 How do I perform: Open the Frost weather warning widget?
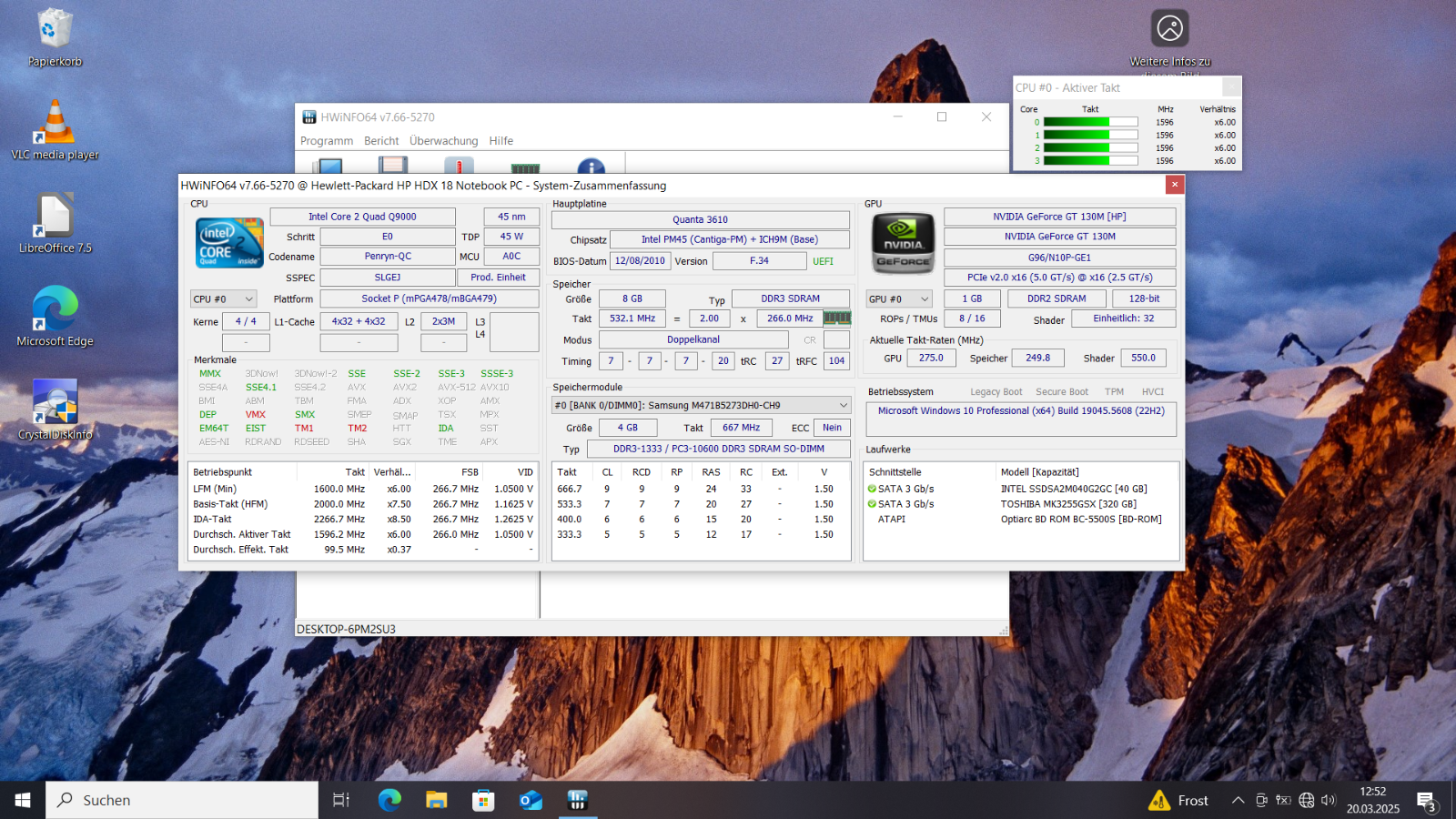(x=1178, y=800)
